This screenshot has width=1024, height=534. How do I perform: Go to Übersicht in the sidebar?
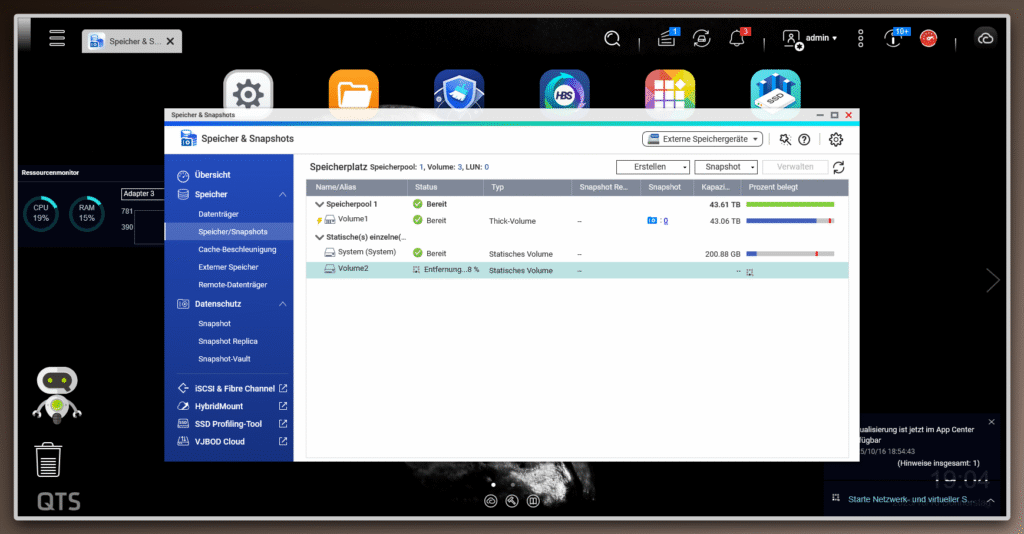tap(211, 175)
